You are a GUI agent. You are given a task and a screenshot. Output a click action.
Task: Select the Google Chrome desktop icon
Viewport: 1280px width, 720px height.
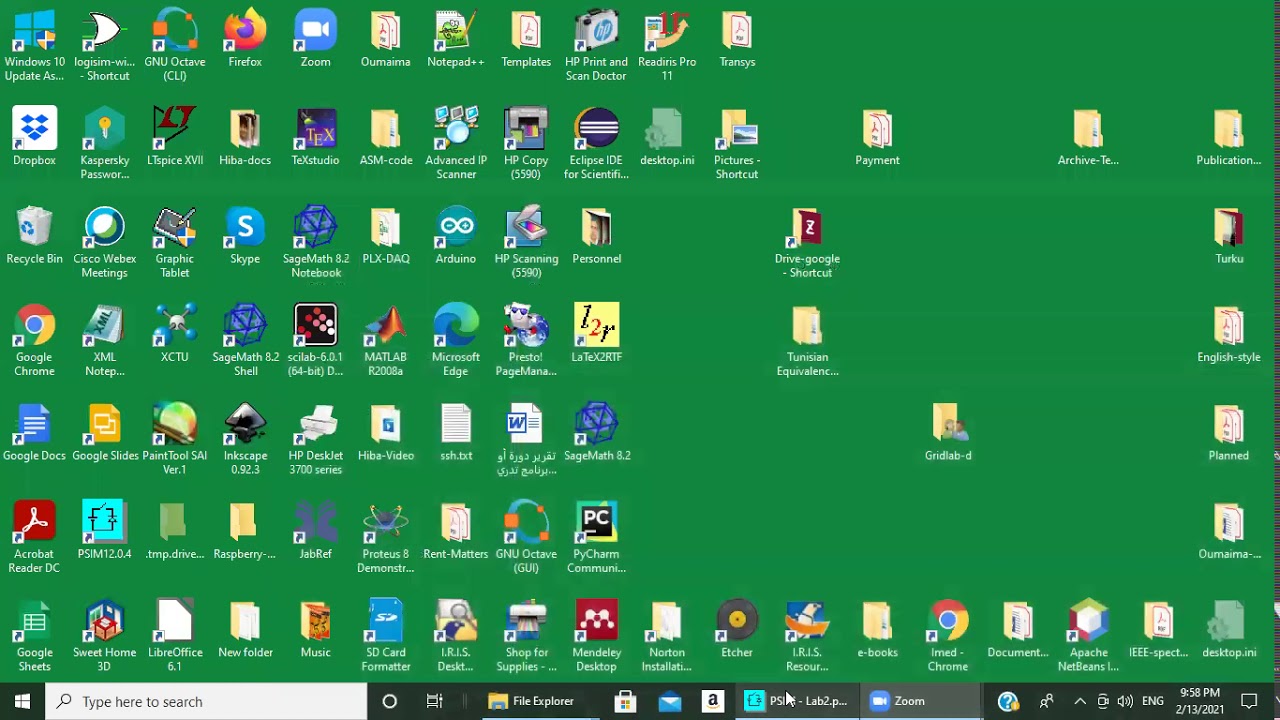point(34,341)
